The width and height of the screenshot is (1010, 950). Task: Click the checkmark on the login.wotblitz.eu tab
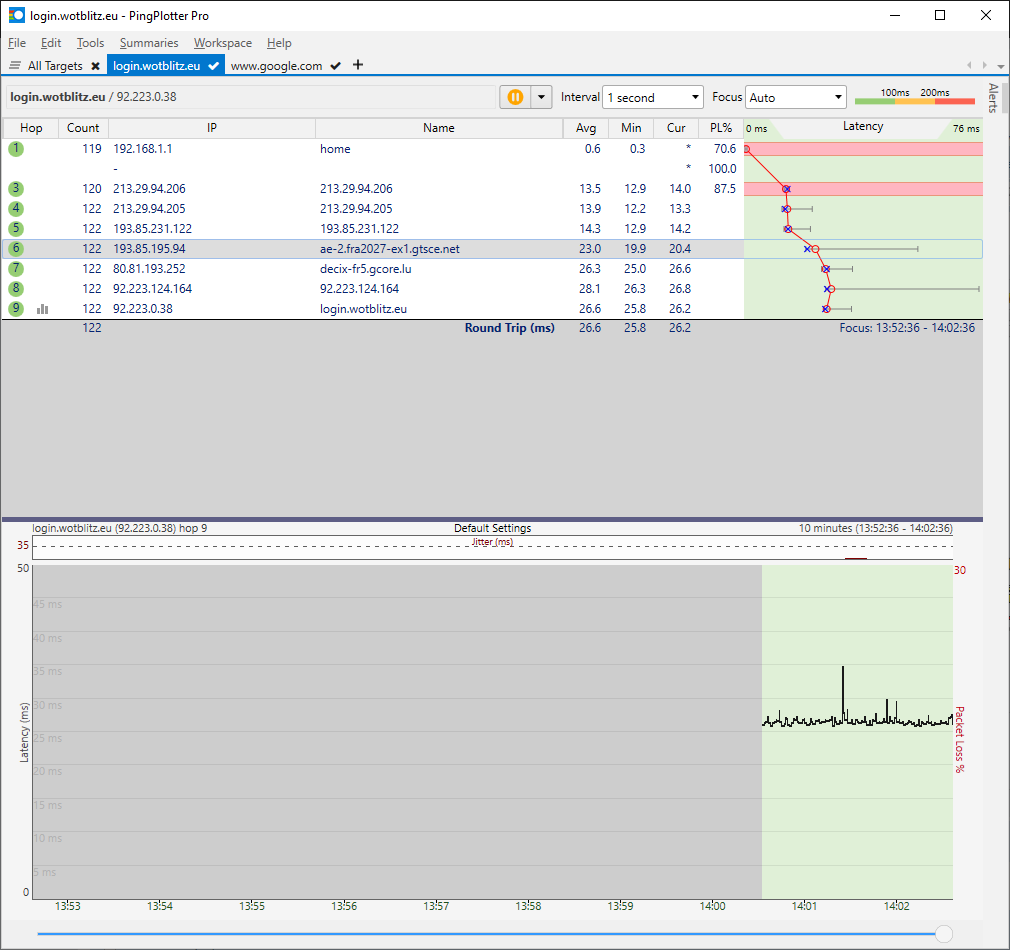(214, 66)
